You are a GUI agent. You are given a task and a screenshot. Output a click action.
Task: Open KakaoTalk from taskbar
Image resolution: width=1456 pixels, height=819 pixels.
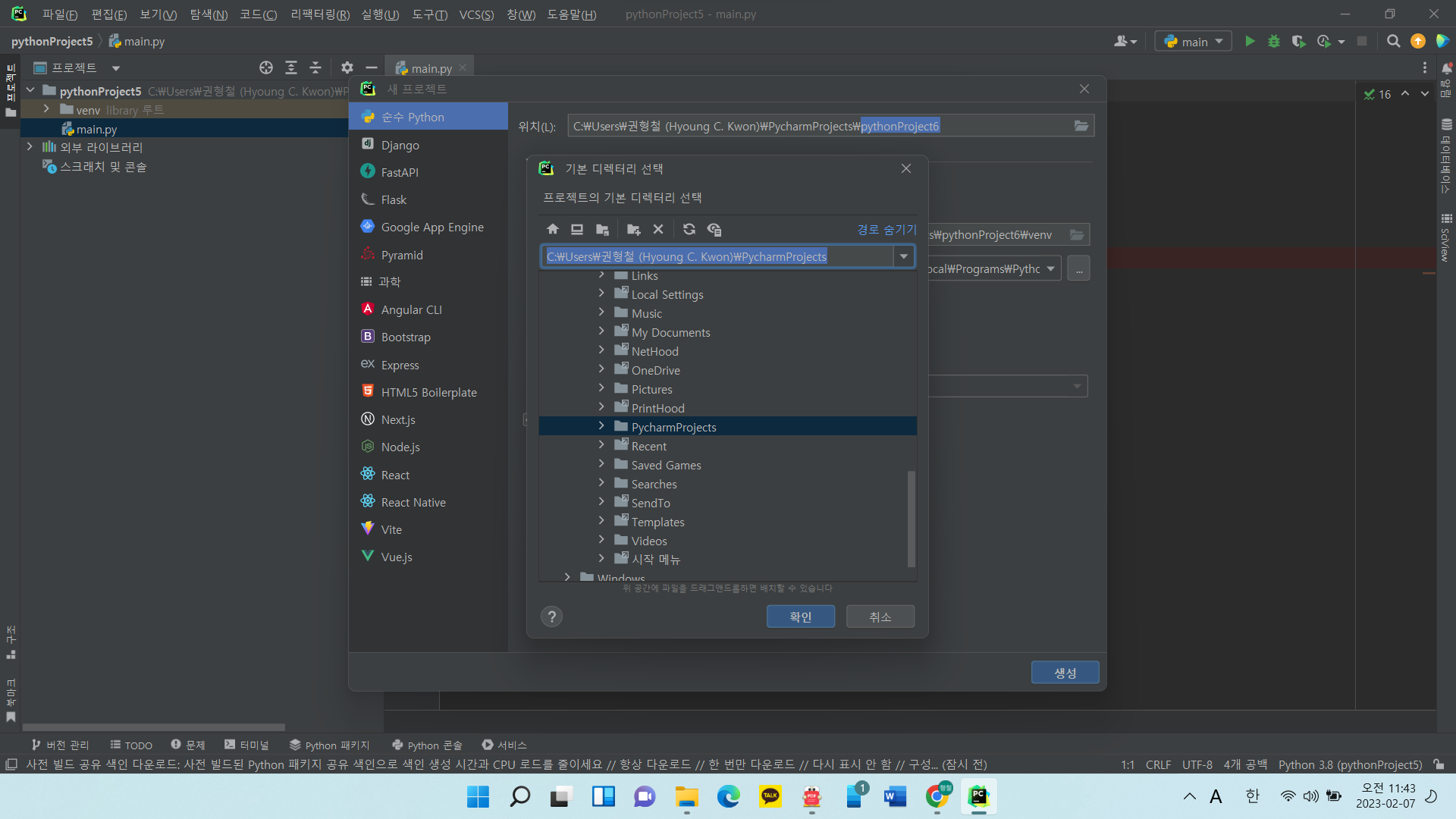(x=770, y=796)
